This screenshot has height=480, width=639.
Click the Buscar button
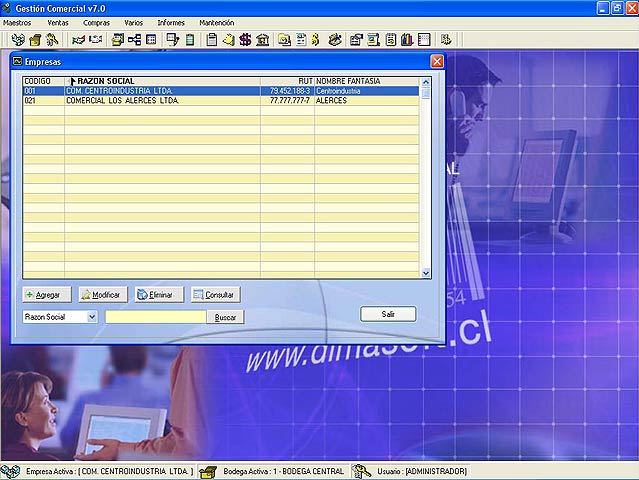pyautogui.click(x=225, y=317)
